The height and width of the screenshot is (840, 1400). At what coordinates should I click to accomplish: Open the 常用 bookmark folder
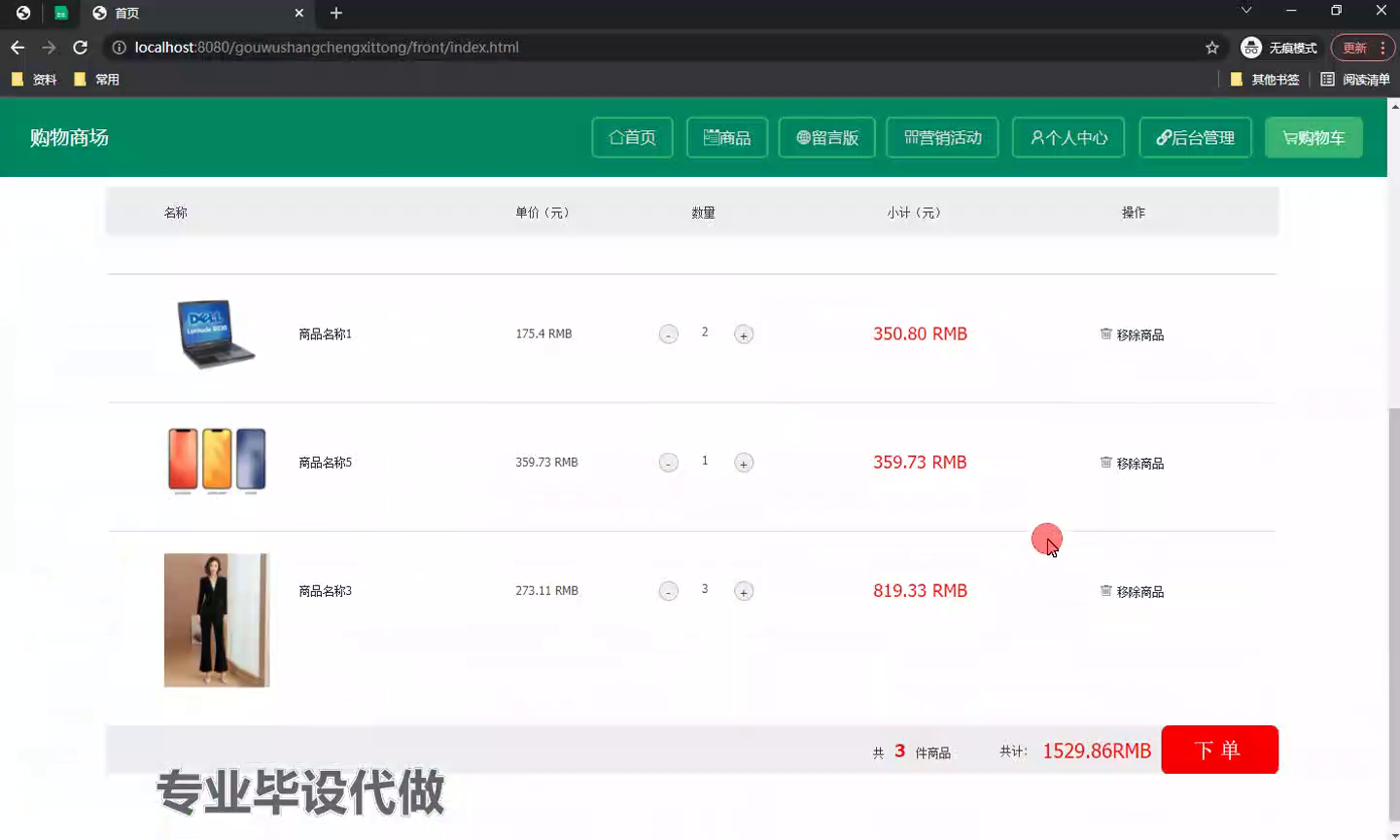pos(96,80)
